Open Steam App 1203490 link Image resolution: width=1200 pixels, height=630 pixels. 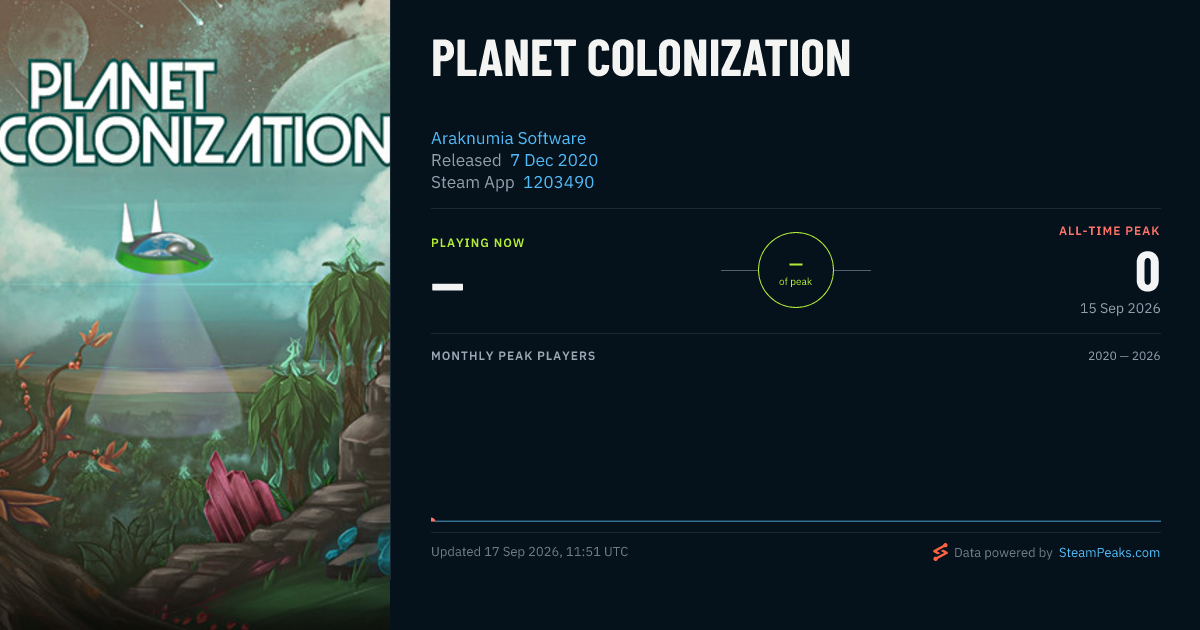(x=558, y=182)
